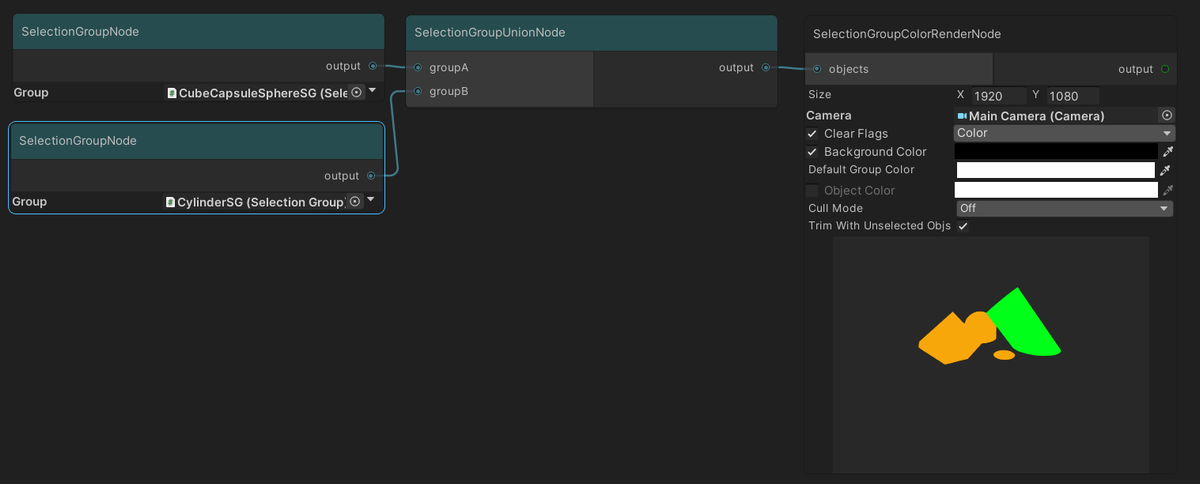Open the Clear Flags Color dropdown

click(1064, 134)
